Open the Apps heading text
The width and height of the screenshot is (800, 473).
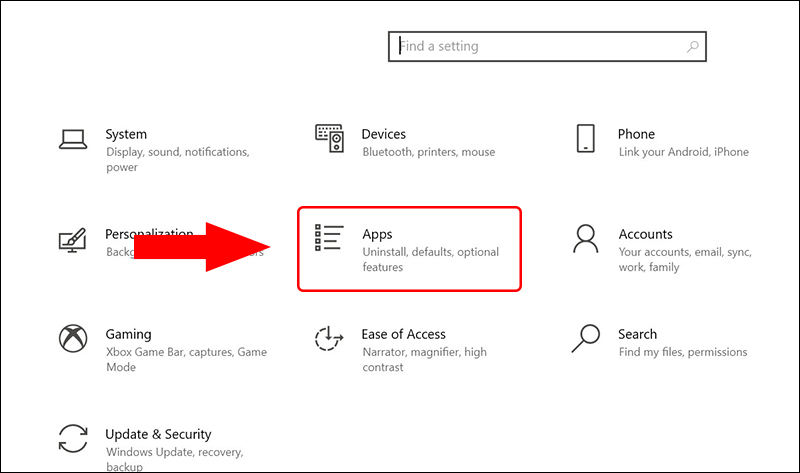[x=377, y=234]
